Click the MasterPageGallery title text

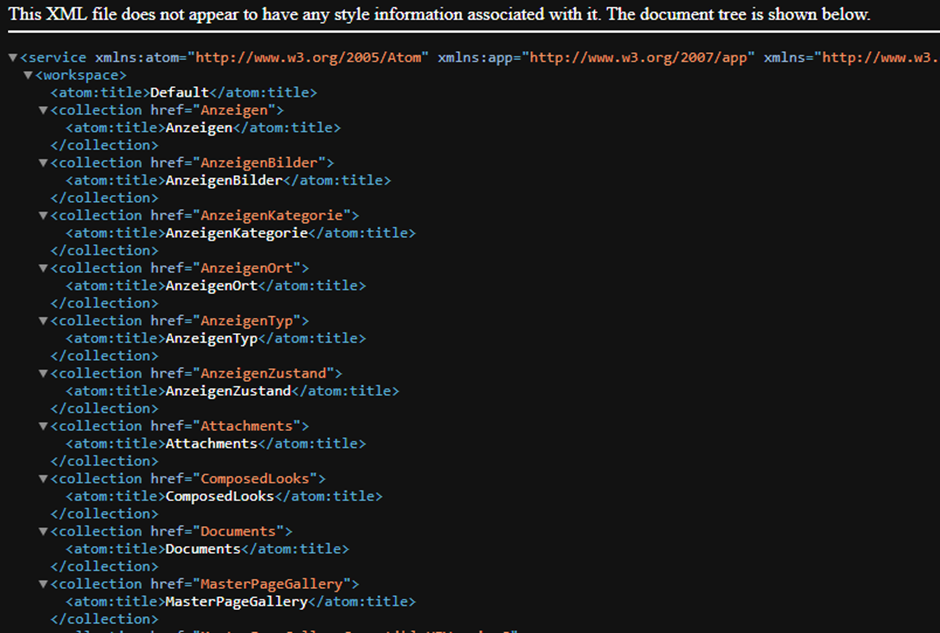pyautogui.click(x=237, y=602)
